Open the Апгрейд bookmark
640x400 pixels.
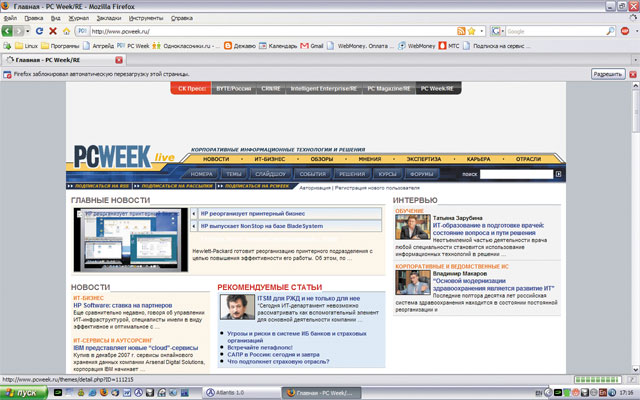pos(98,46)
